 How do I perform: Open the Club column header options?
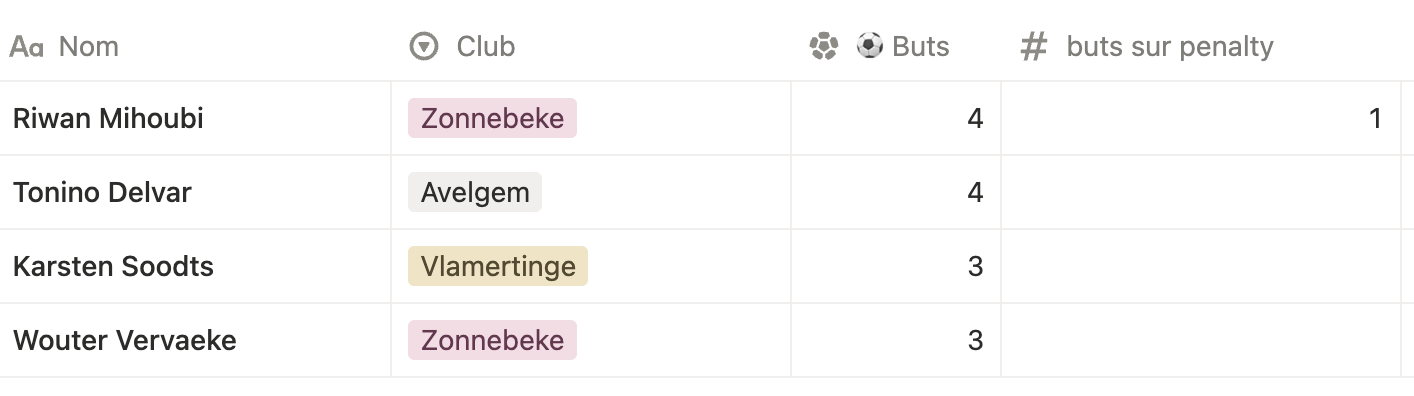591,46
